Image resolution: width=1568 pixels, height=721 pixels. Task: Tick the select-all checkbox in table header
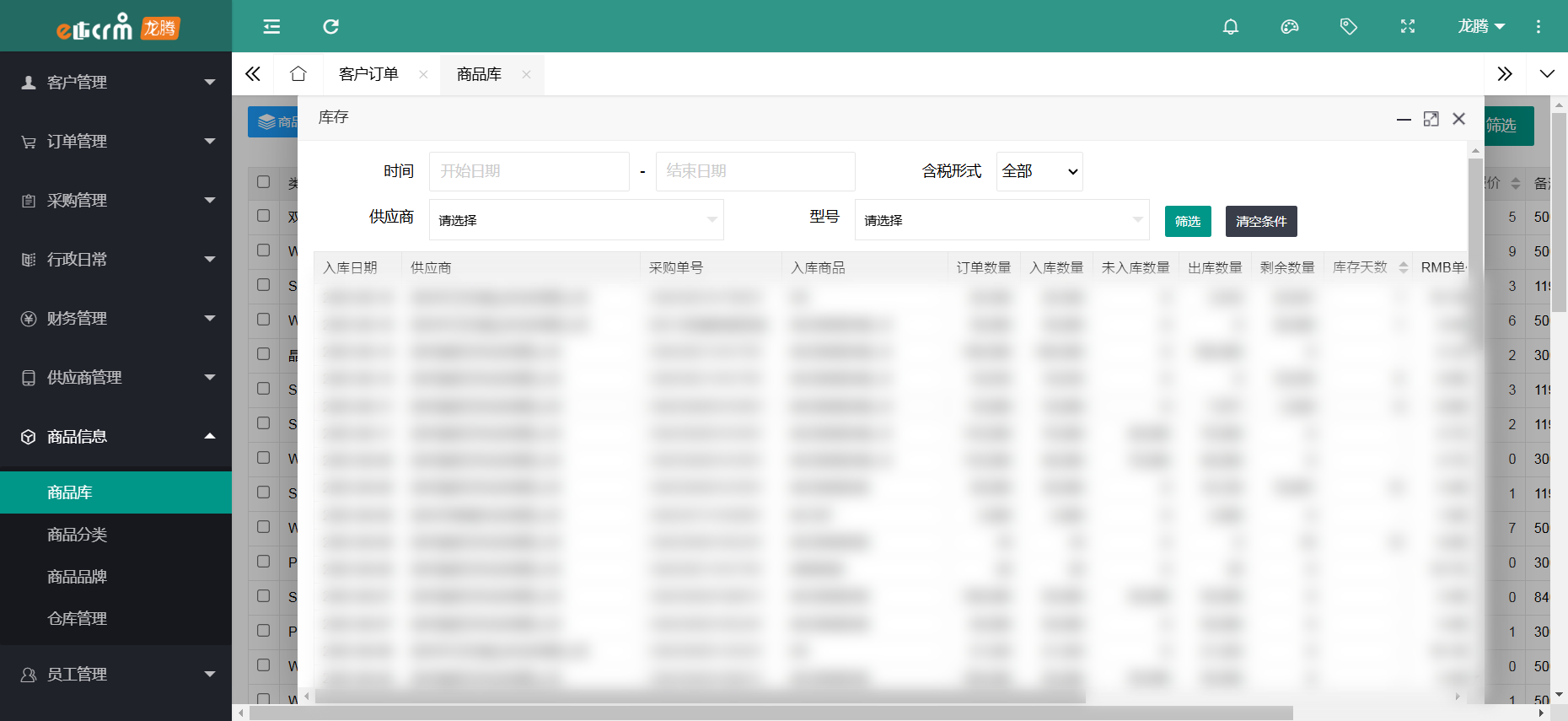tap(264, 182)
